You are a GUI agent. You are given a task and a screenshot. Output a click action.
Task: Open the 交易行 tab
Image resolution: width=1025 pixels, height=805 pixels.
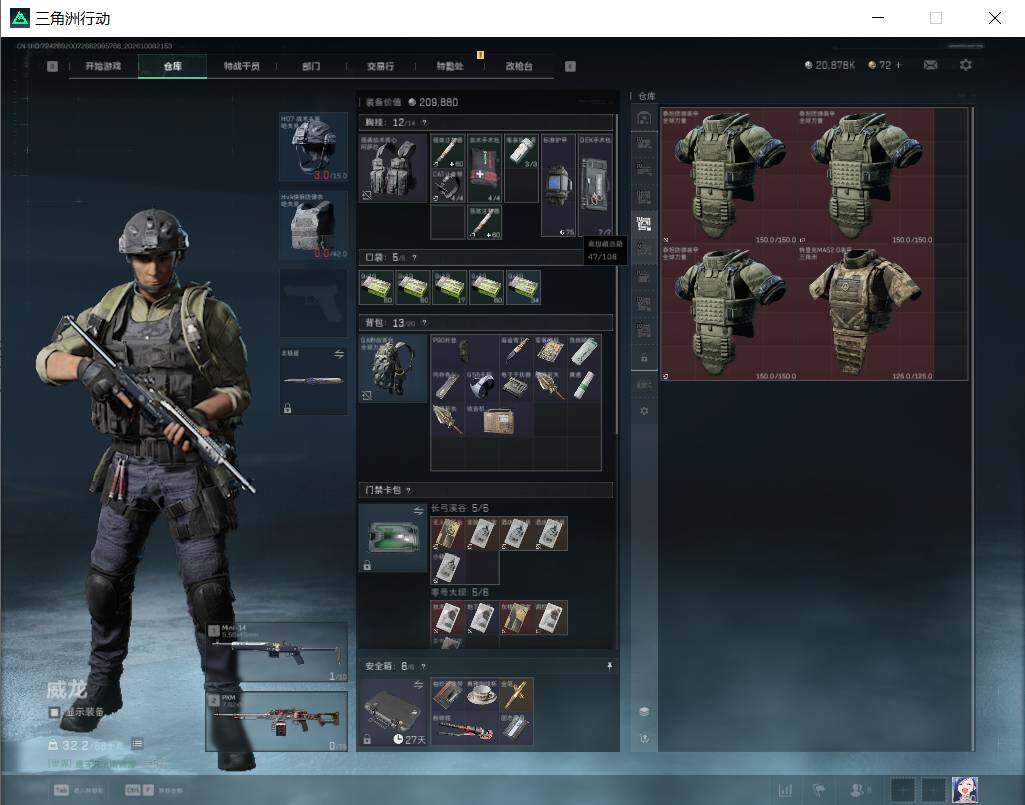tap(380, 66)
